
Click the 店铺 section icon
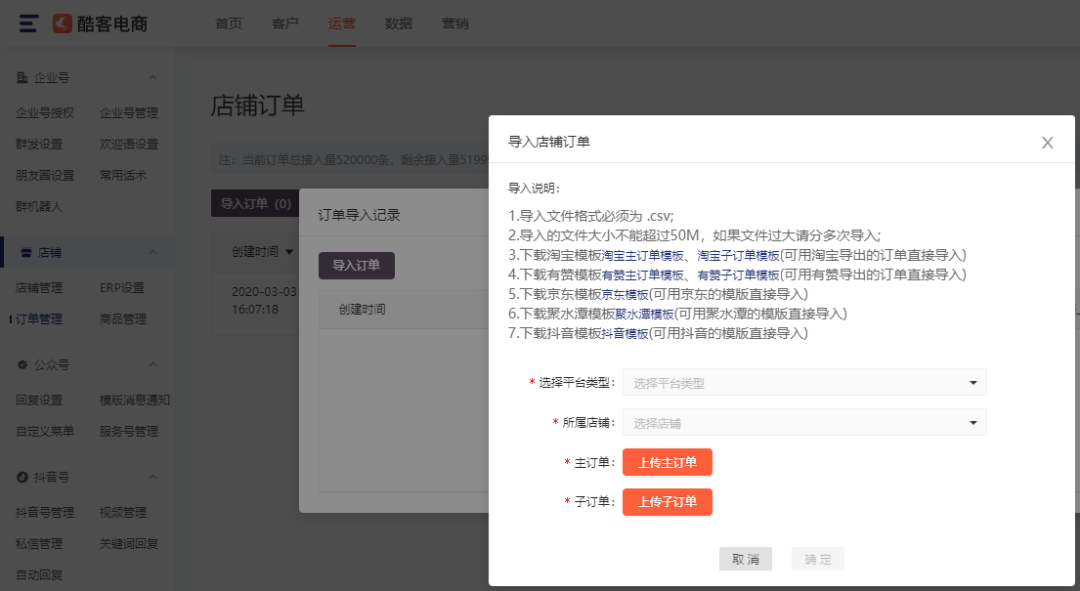coord(26,253)
